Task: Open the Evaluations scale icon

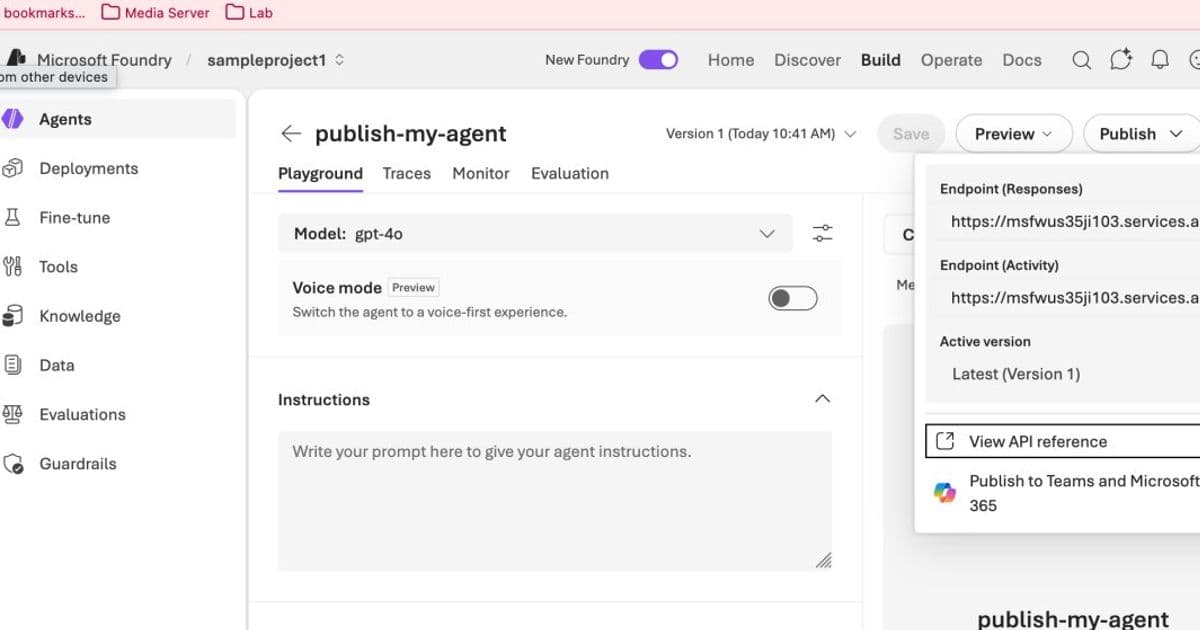Action: point(12,414)
